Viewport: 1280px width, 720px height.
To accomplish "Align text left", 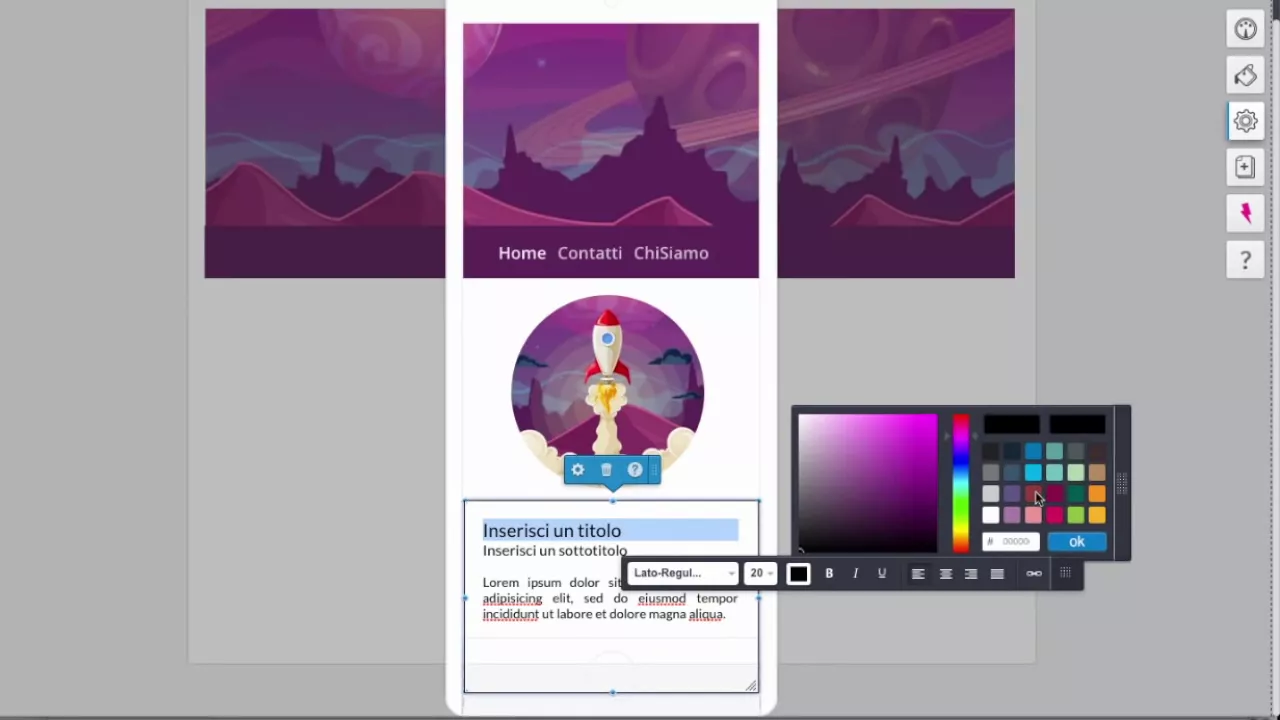I will click(918, 573).
